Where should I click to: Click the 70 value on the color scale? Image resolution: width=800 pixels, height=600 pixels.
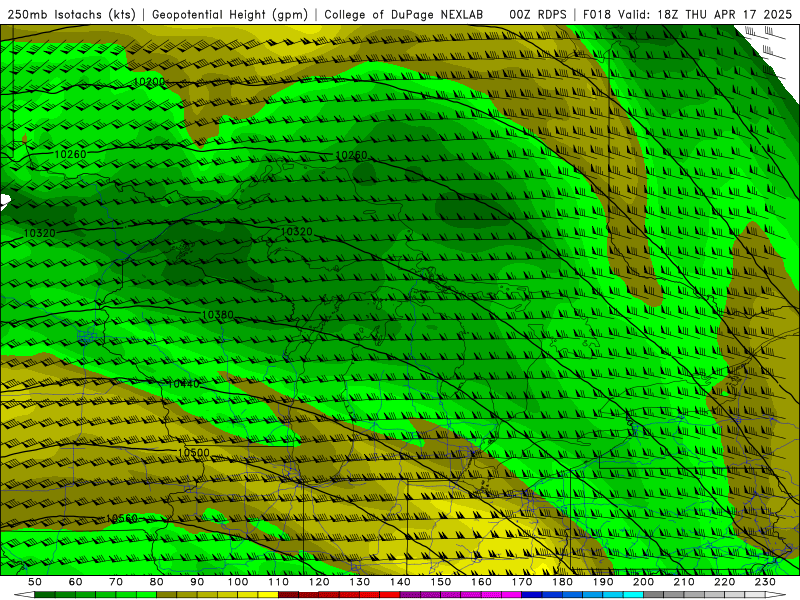tap(116, 582)
